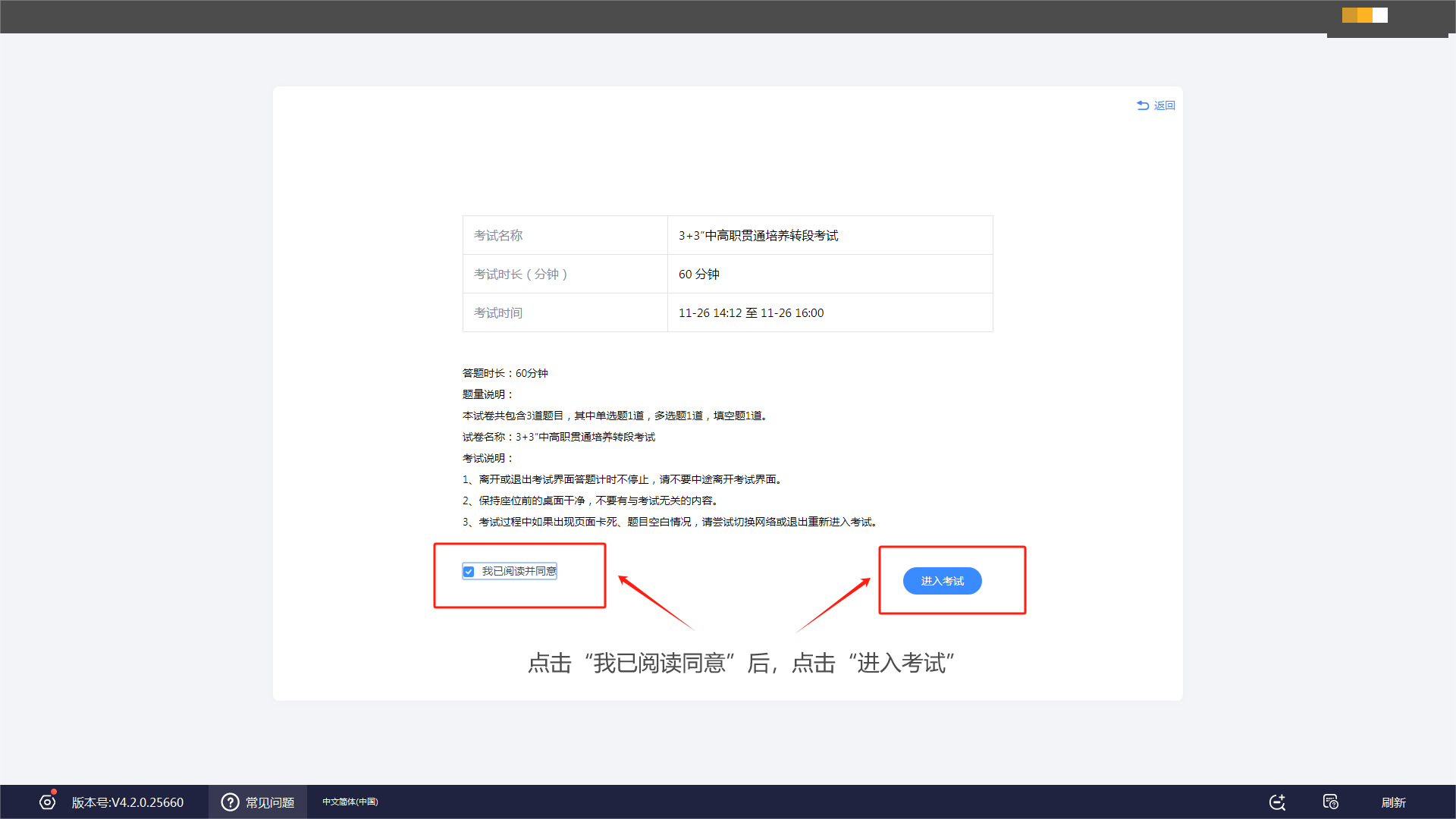Click the 考试名称 table header cell
1456x819 pixels.
498,235
